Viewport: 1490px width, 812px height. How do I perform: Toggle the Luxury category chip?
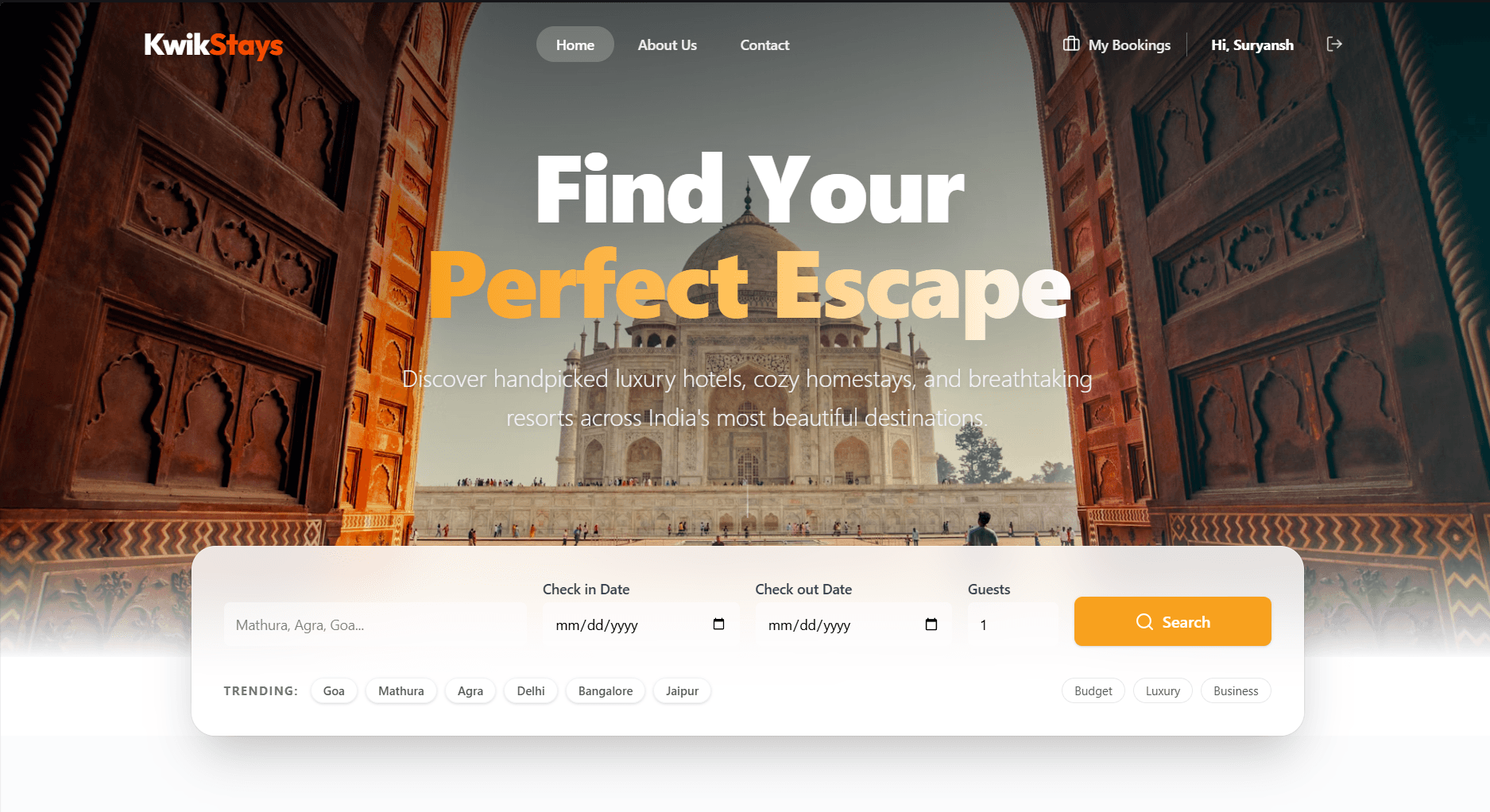coord(1163,691)
